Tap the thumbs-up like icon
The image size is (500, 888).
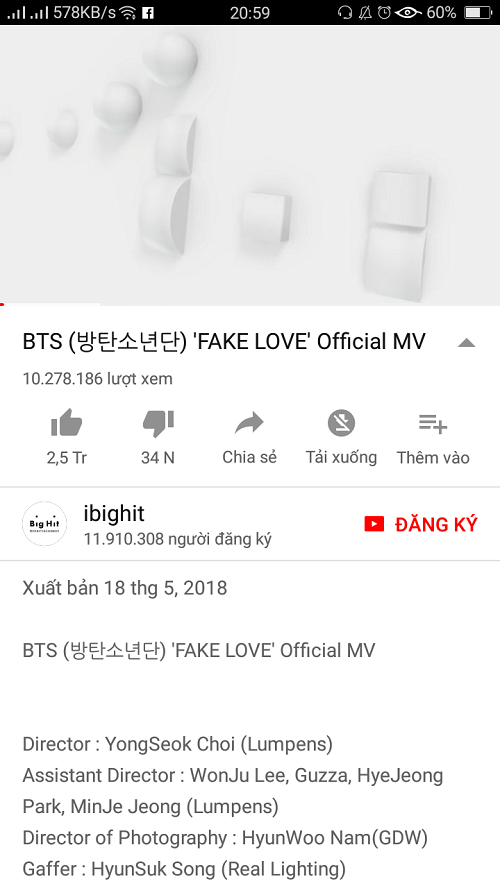[x=67, y=422]
